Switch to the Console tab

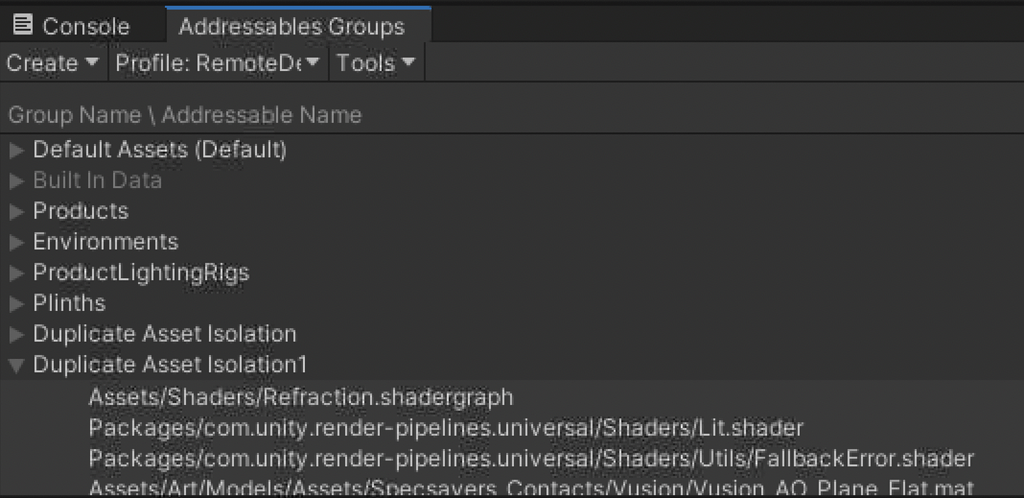point(85,26)
